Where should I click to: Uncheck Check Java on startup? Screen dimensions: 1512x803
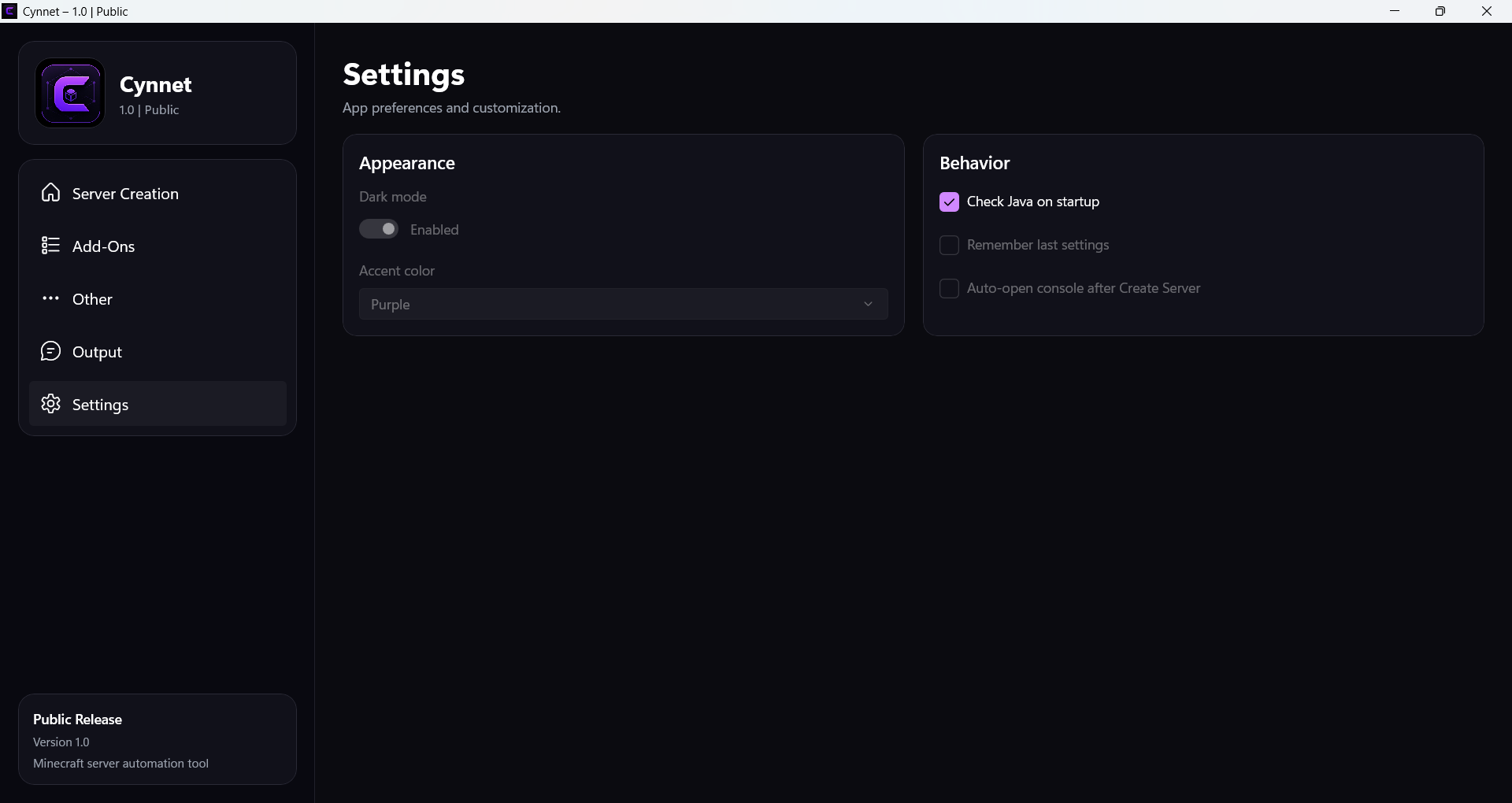[949, 202]
